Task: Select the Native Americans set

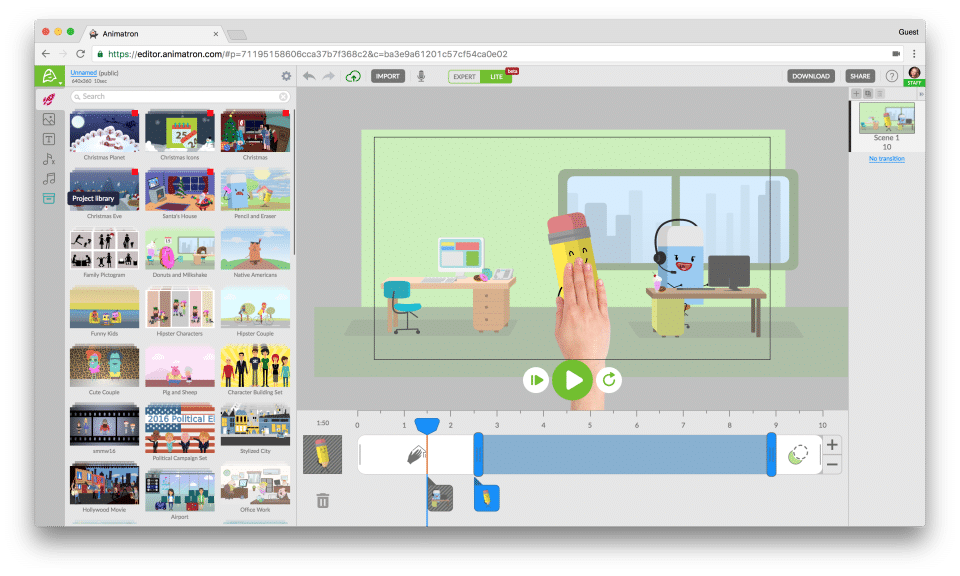Action: coord(255,253)
